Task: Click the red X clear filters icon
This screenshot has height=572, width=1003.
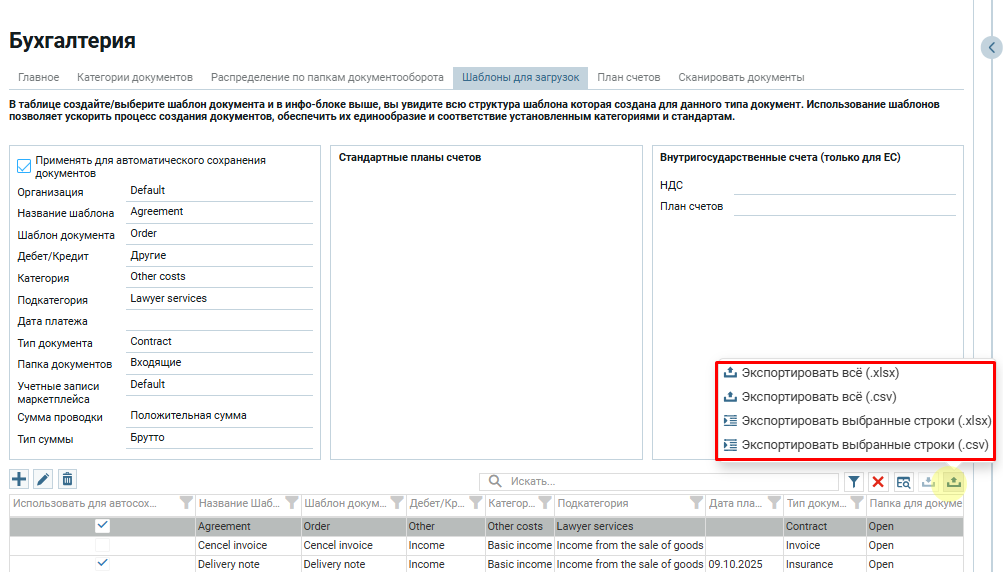Action: (x=878, y=482)
